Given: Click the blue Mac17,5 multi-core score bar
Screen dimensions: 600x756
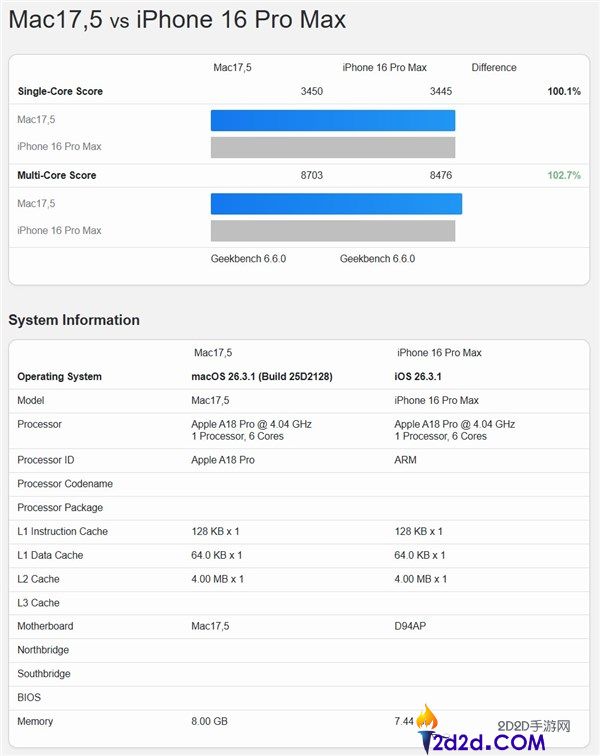Looking at the screenshot, I should (336, 204).
